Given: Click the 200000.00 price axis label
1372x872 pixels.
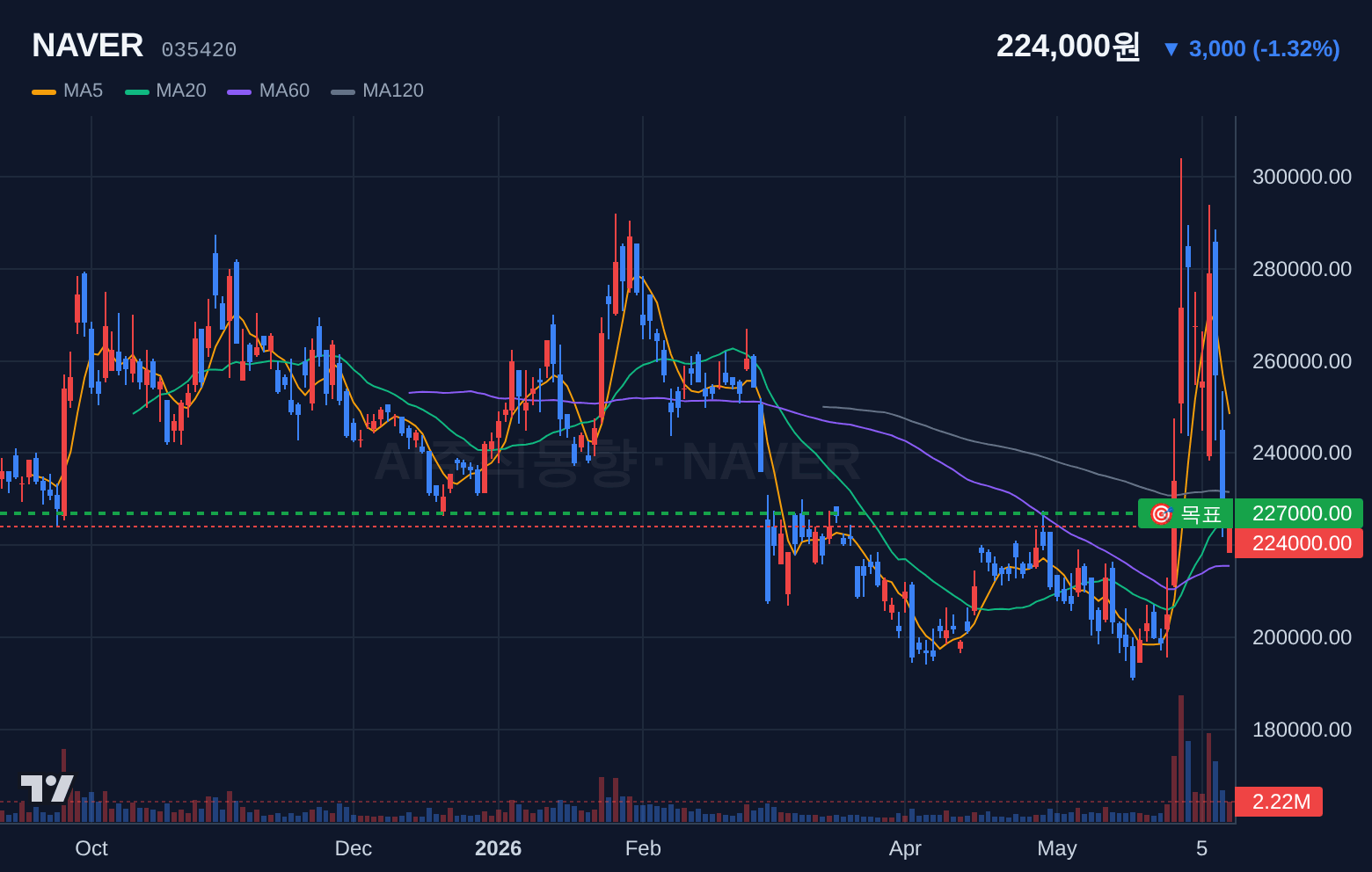Looking at the screenshot, I should click(x=1302, y=637).
